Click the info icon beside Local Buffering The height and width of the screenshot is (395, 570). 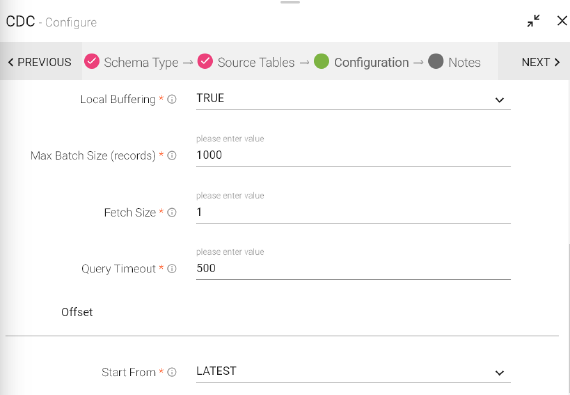172,99
